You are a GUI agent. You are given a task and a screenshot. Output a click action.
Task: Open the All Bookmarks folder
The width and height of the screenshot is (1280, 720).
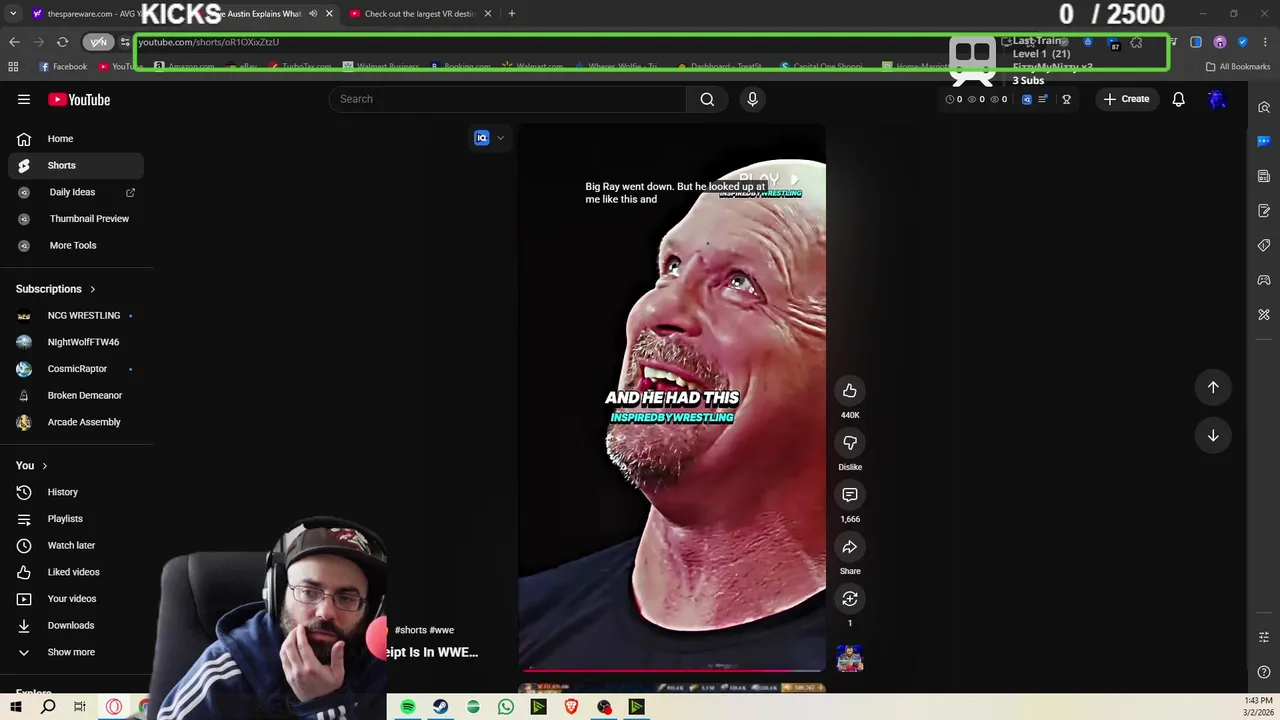(1238, 67)
